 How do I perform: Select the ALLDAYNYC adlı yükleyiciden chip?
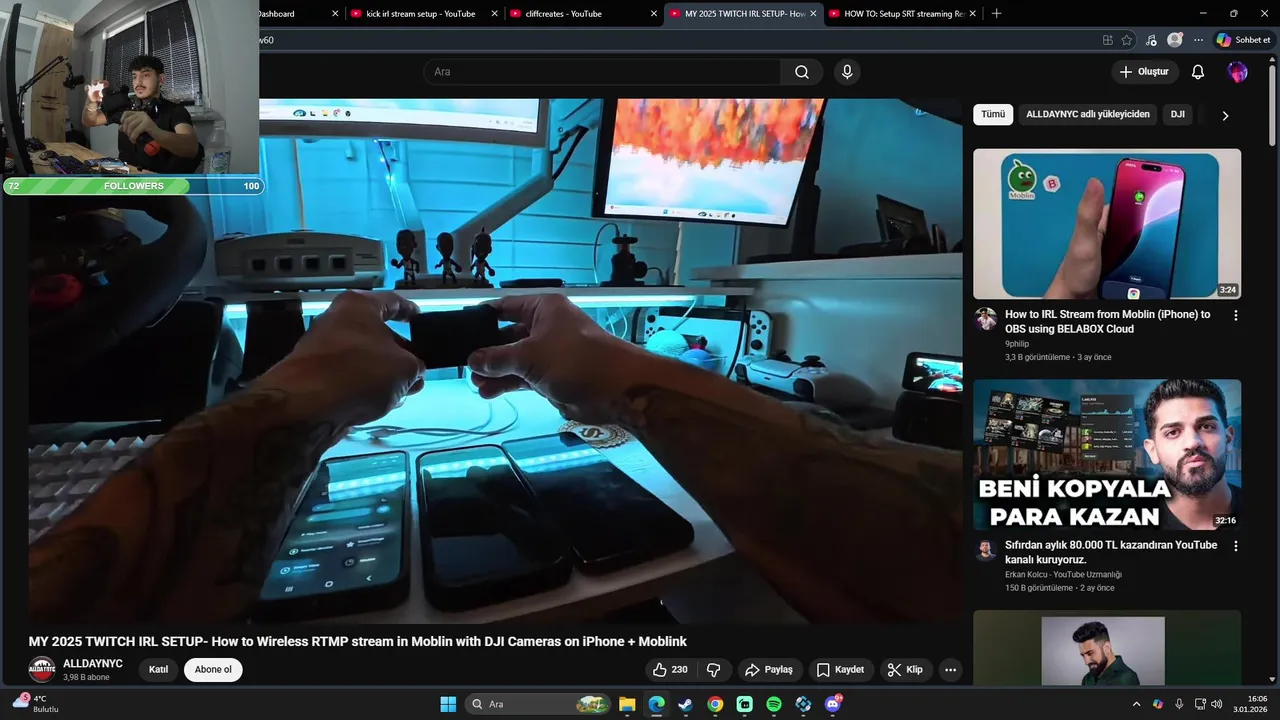click(1088, 114)
